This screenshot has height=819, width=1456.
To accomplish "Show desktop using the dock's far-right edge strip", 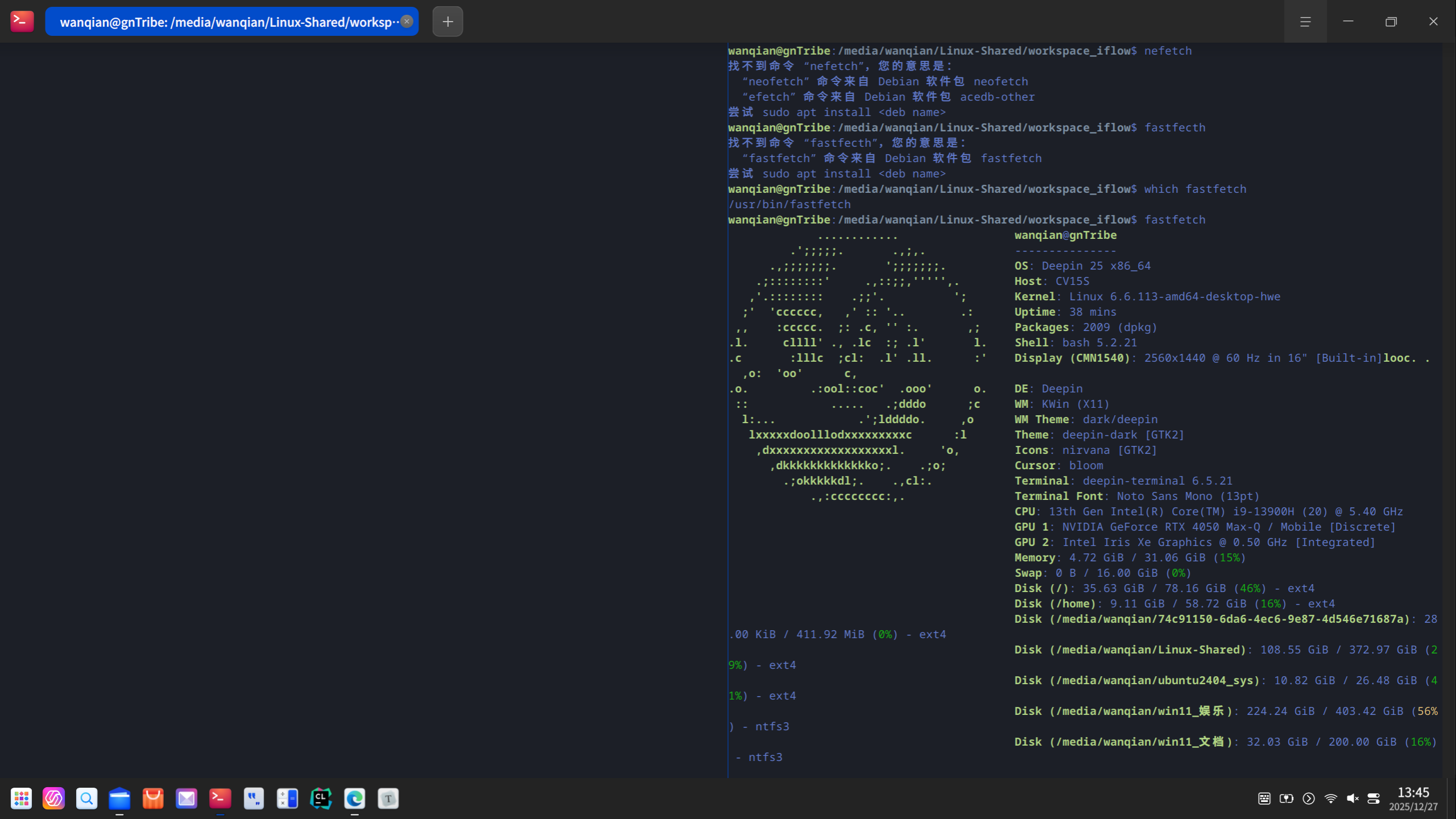I will (x=1451, y=799).
